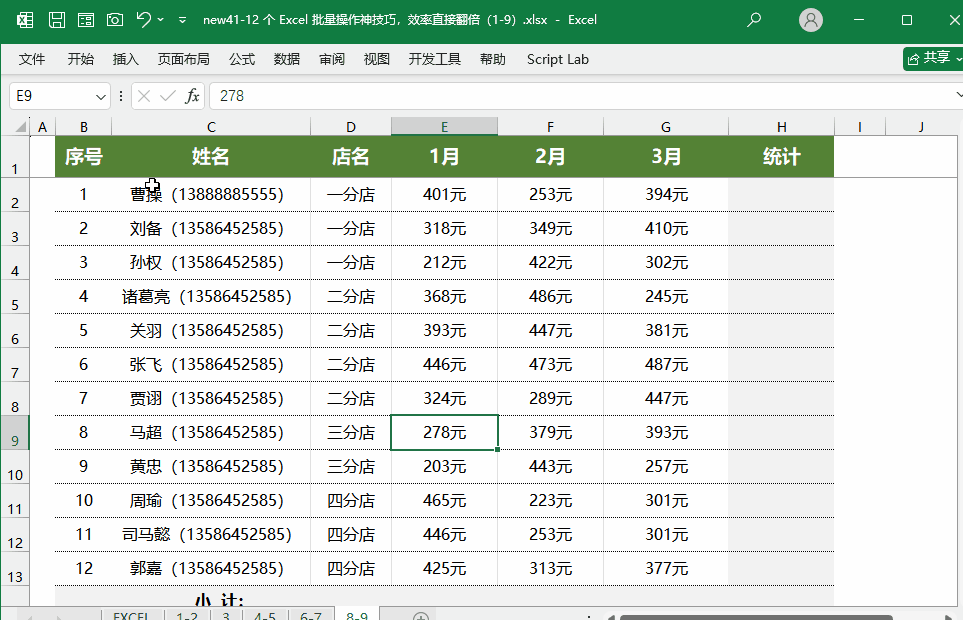Open the 文件 menu
This screenshot has height=620, width=963.
(32, 60)
